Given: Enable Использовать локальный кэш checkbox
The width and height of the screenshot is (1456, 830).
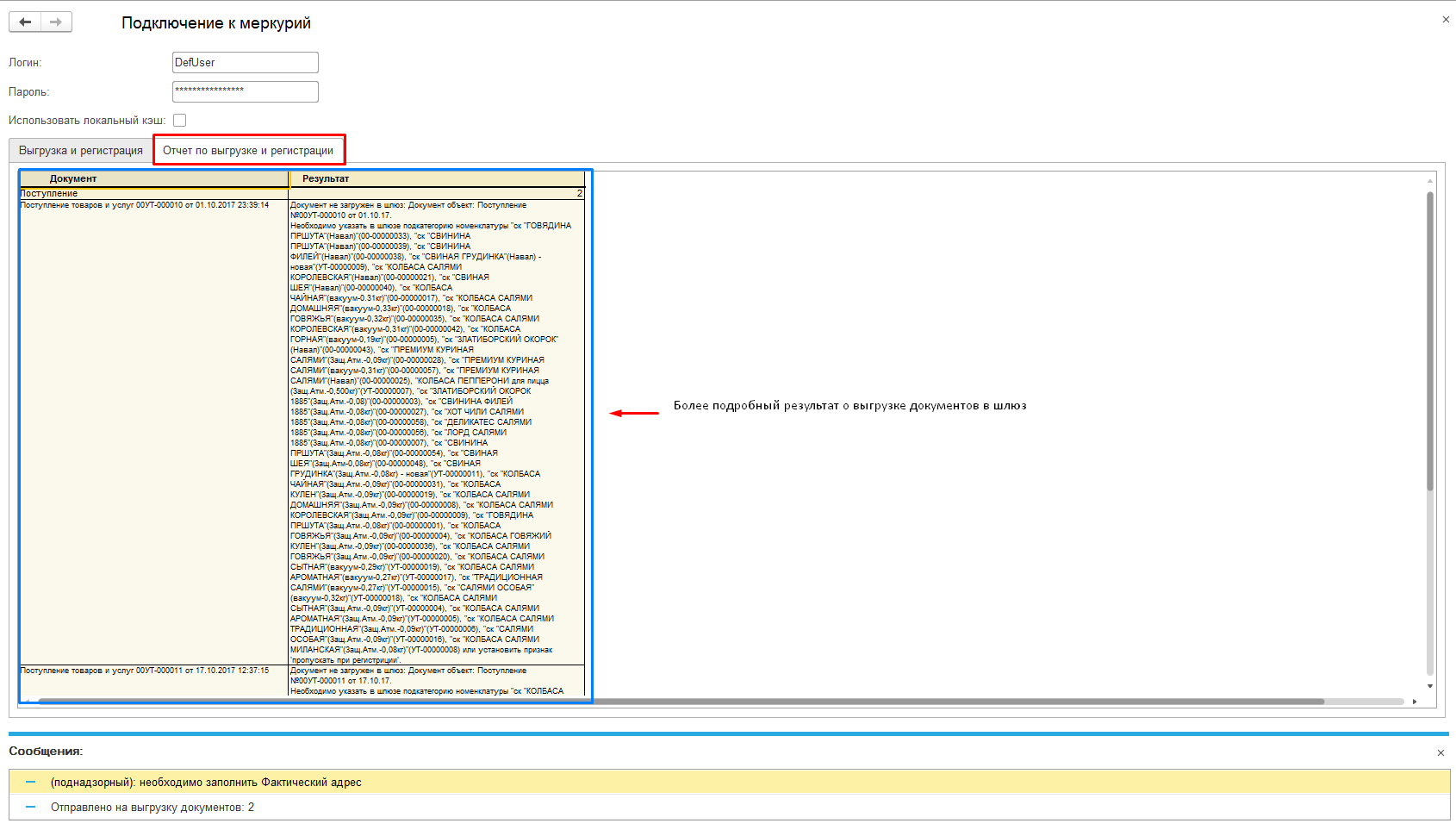Looking at the screenshot, I should [179, 121].
